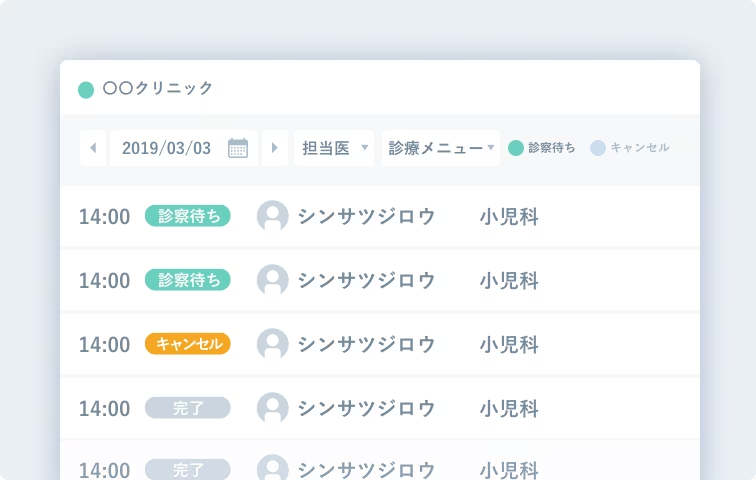Click 小児科 in the fourth row
This screenshot has height=480, width=756.
coord(509,409)
